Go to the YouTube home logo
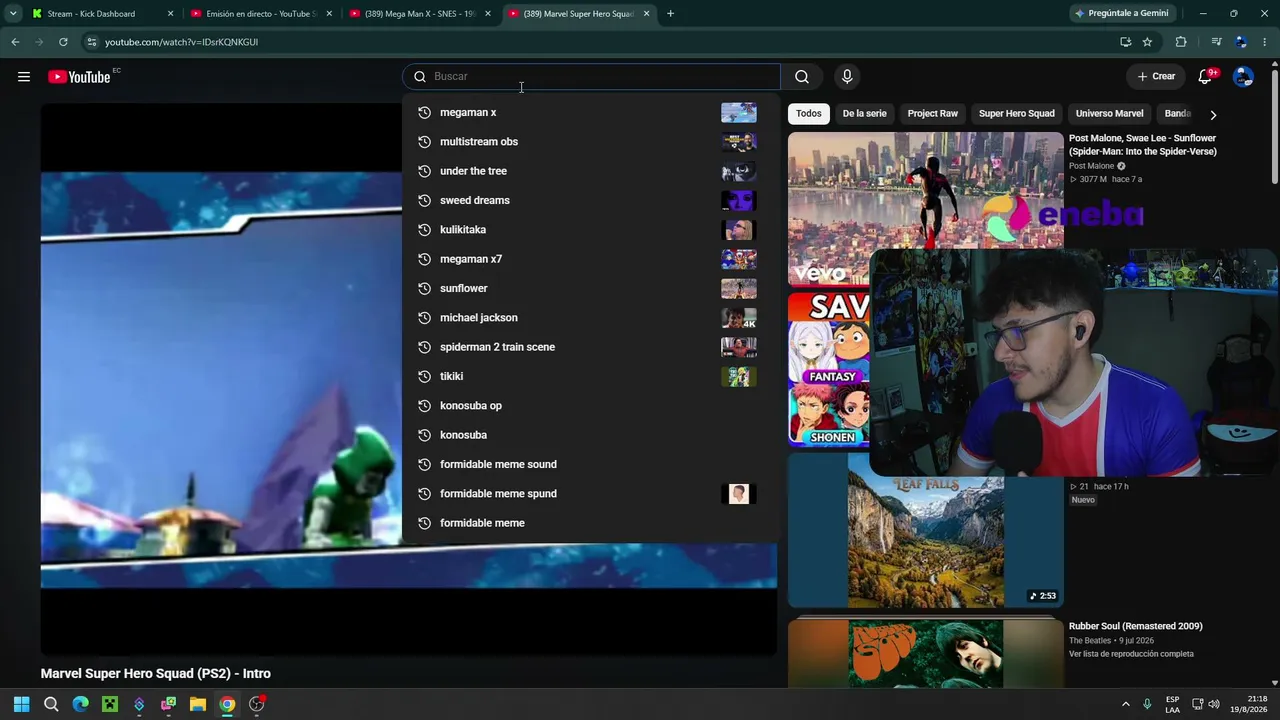Image resolution: width=1280 pixels, height=720 pixels. tap(79, 77)
